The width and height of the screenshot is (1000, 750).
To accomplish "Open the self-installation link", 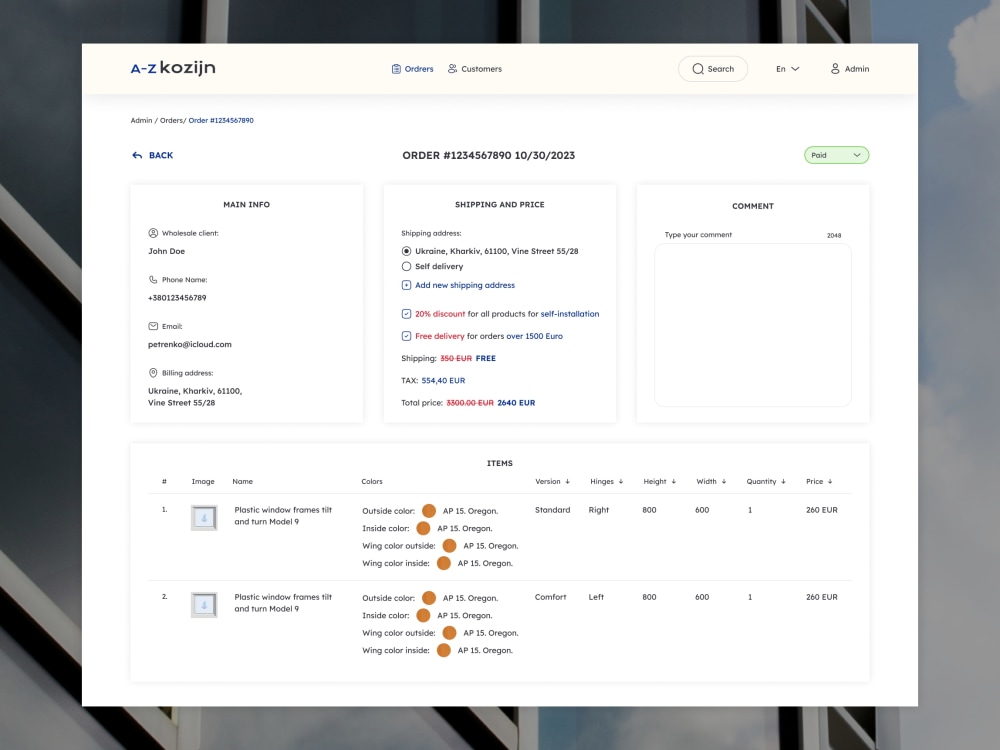I will pos(568,313).
